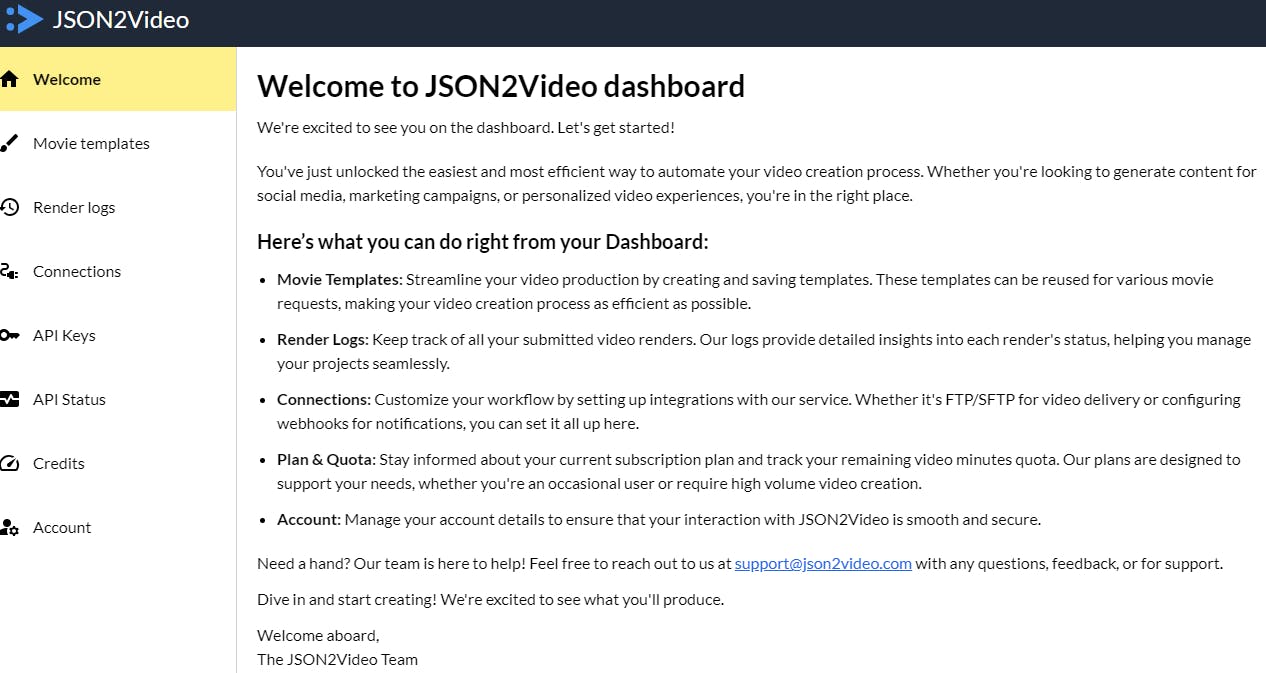Select the user-gear Account icon
The width and height of the screenshot is (1266, 673).
(x=9, y=527)
